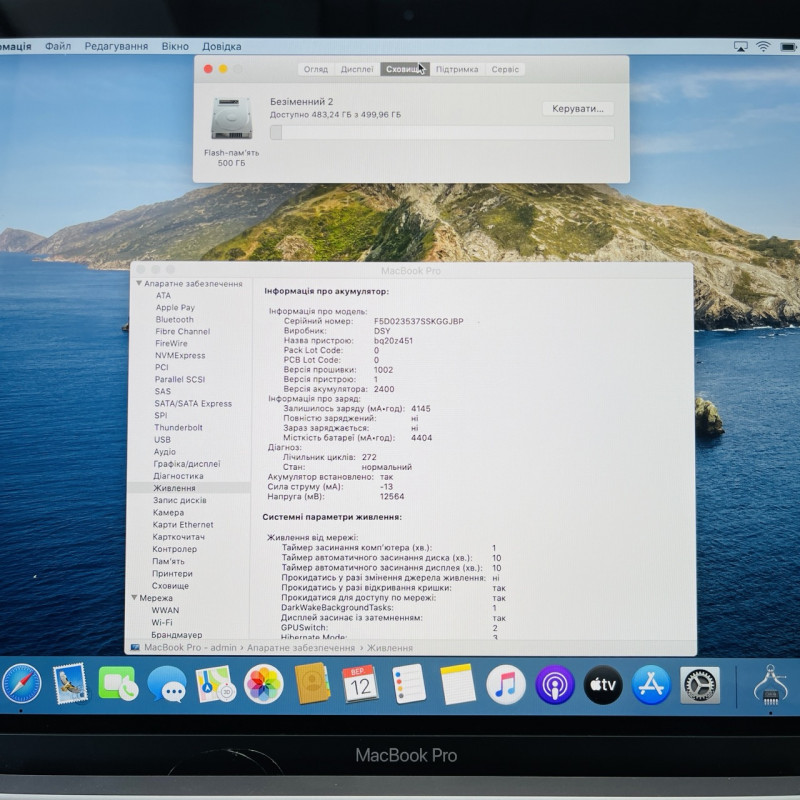Select Діагностика in the sidebar
This screenshot has width=800, height=800.
(x=178, y=476)
